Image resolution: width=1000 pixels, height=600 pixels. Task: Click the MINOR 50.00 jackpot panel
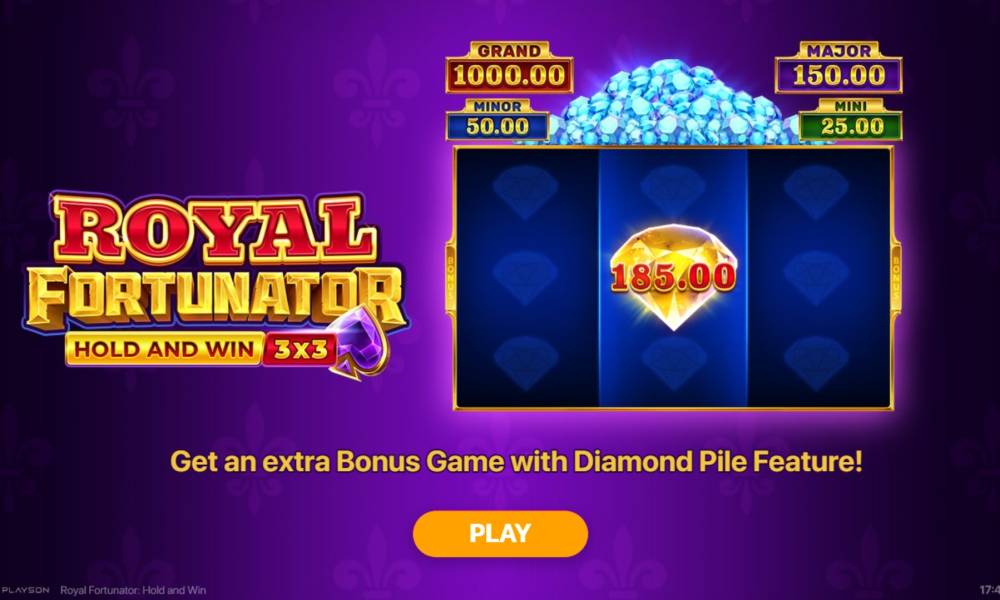497,119
